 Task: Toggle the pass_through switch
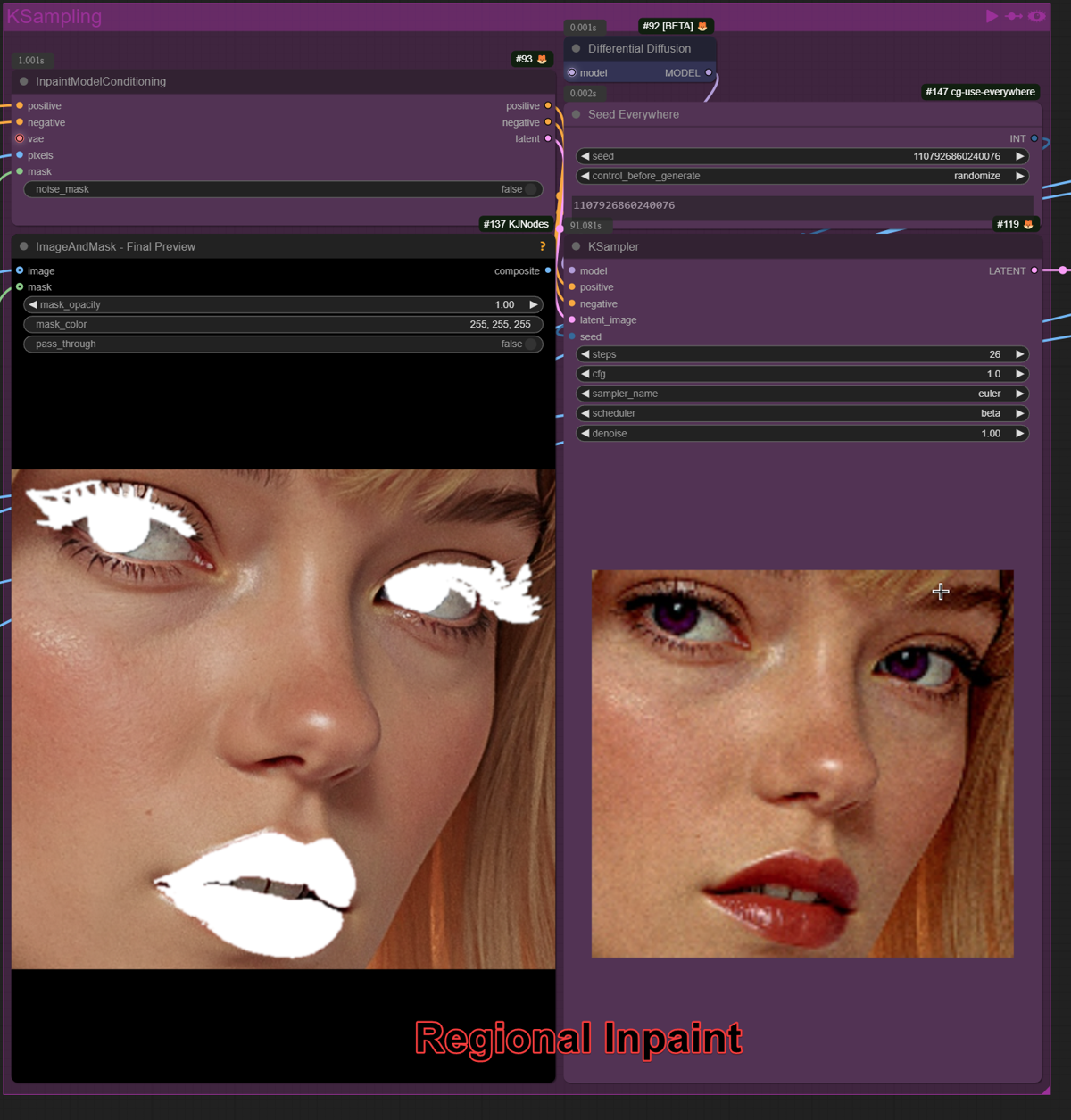tap(531, 344)
